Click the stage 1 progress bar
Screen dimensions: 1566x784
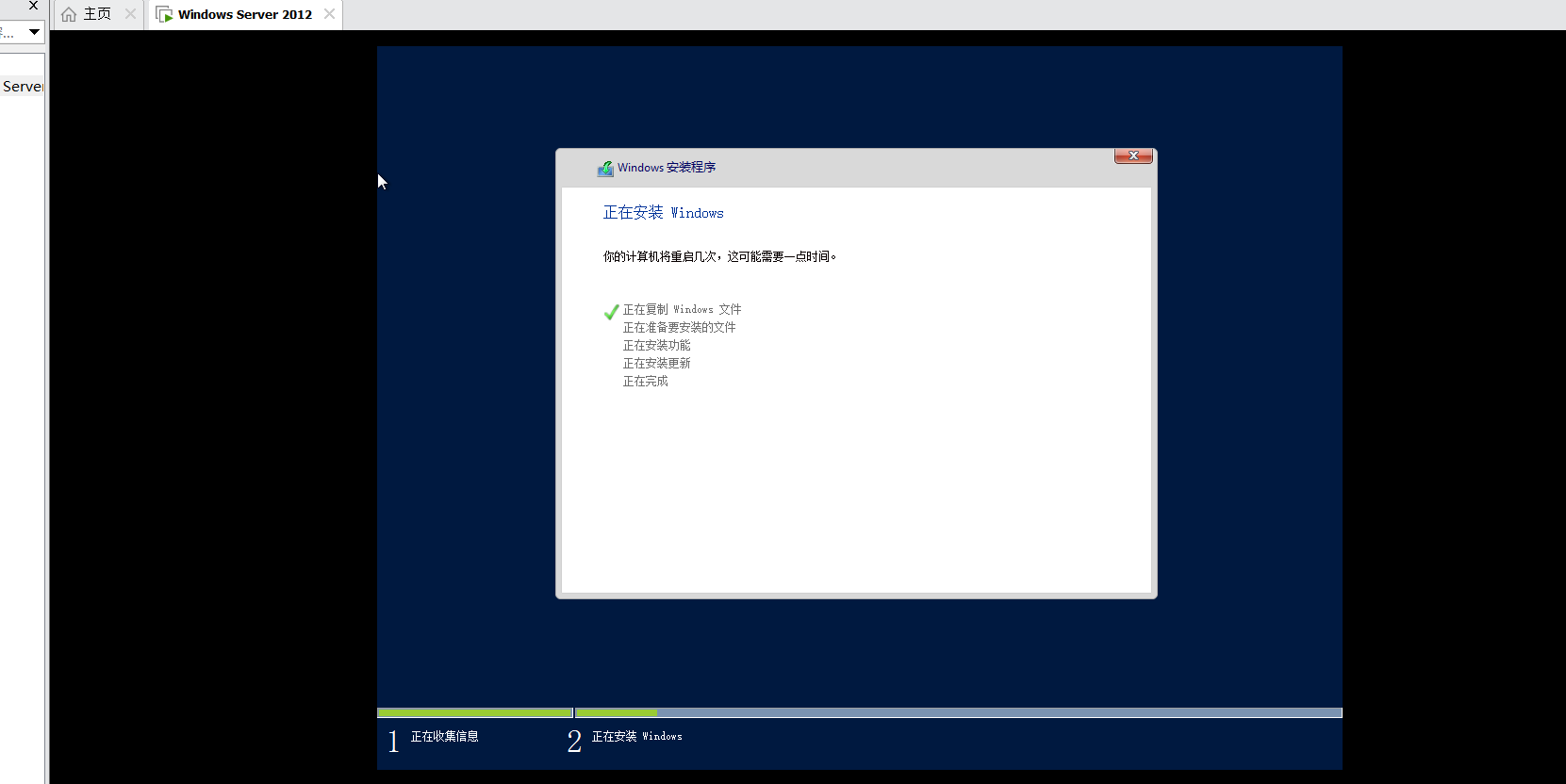click(475, 713)
